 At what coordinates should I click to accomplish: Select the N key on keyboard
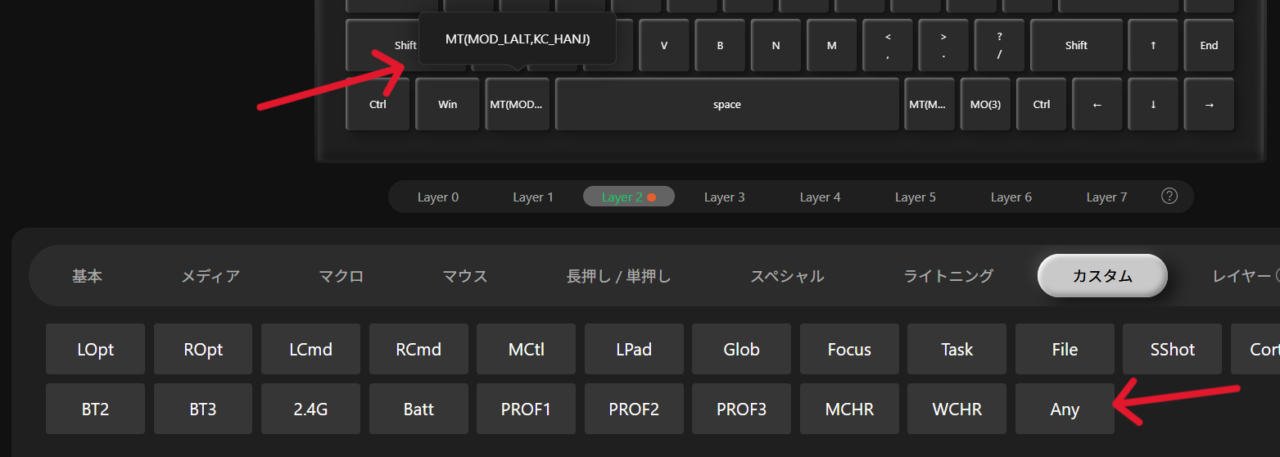click(x=776, y=45)
